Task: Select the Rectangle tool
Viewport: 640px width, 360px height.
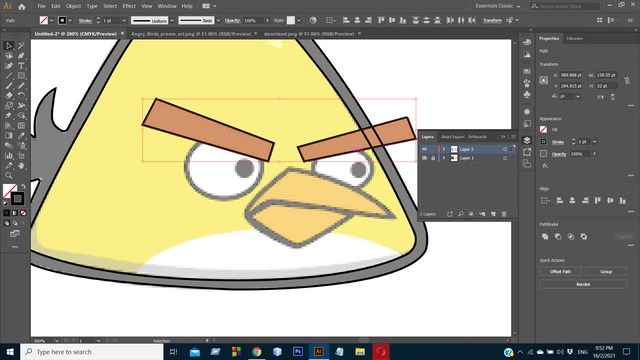Action: point(21,76)
